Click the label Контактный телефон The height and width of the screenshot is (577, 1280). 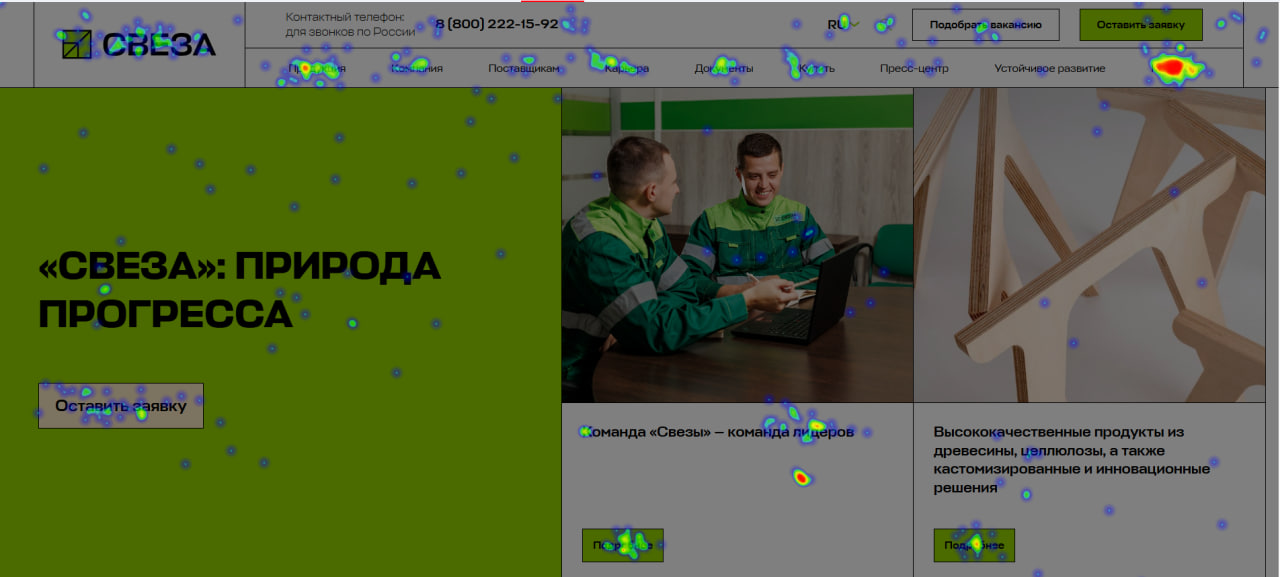click(345, 17)
